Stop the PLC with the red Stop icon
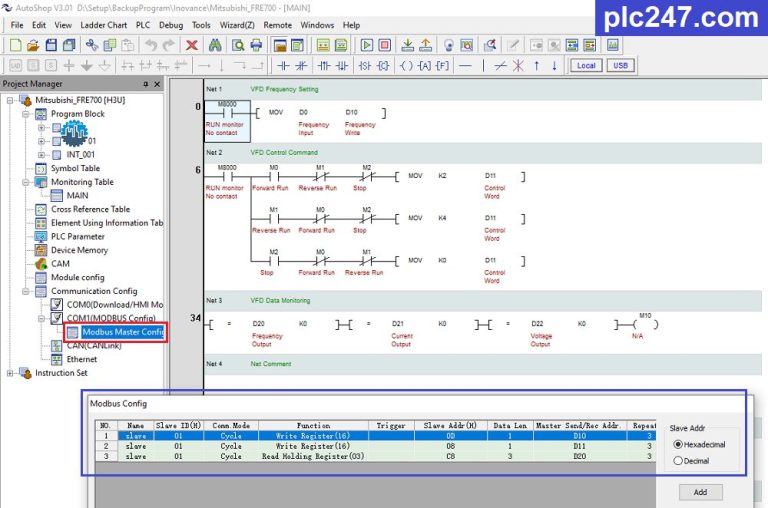Screen dimensions: 768x508 pos(384,45)
